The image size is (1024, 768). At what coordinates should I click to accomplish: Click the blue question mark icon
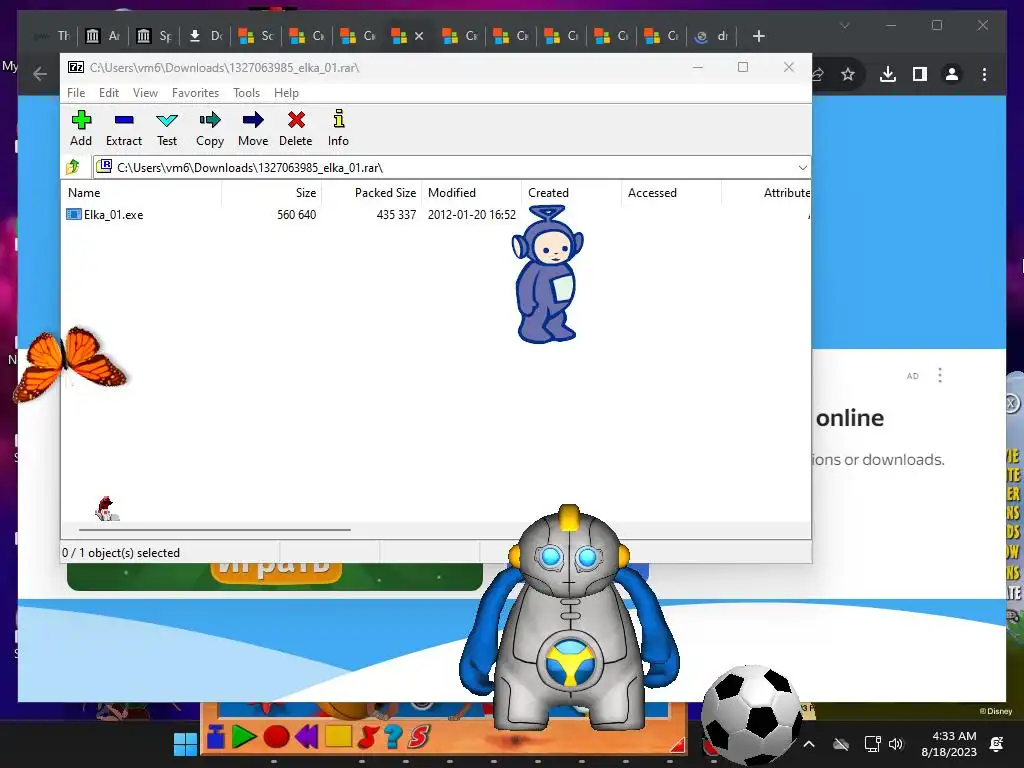coord(393,737)
